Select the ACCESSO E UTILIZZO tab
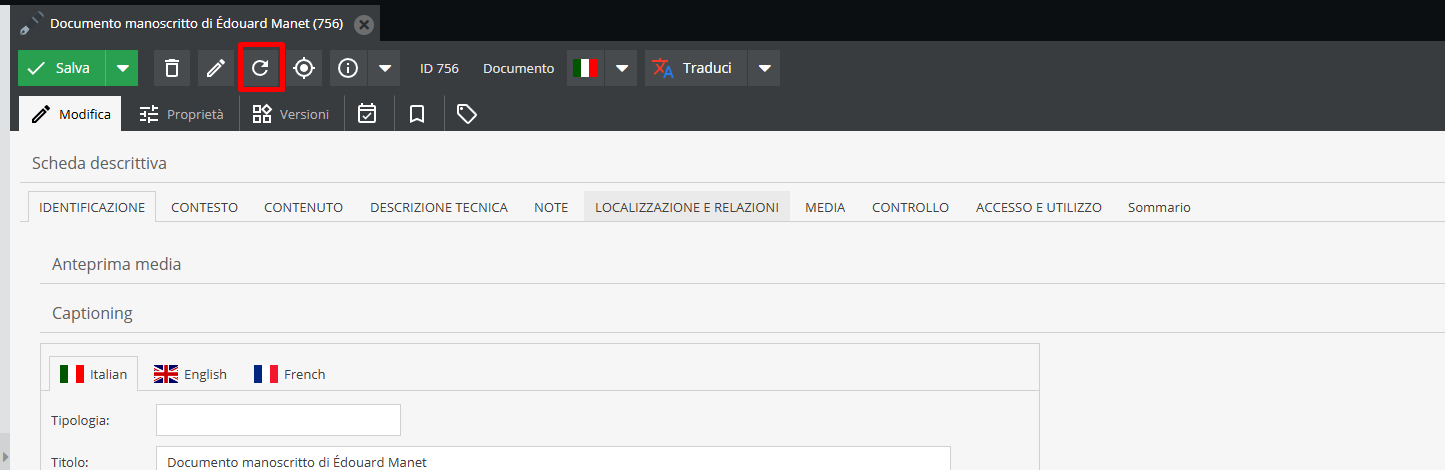 coord(1039,207)
